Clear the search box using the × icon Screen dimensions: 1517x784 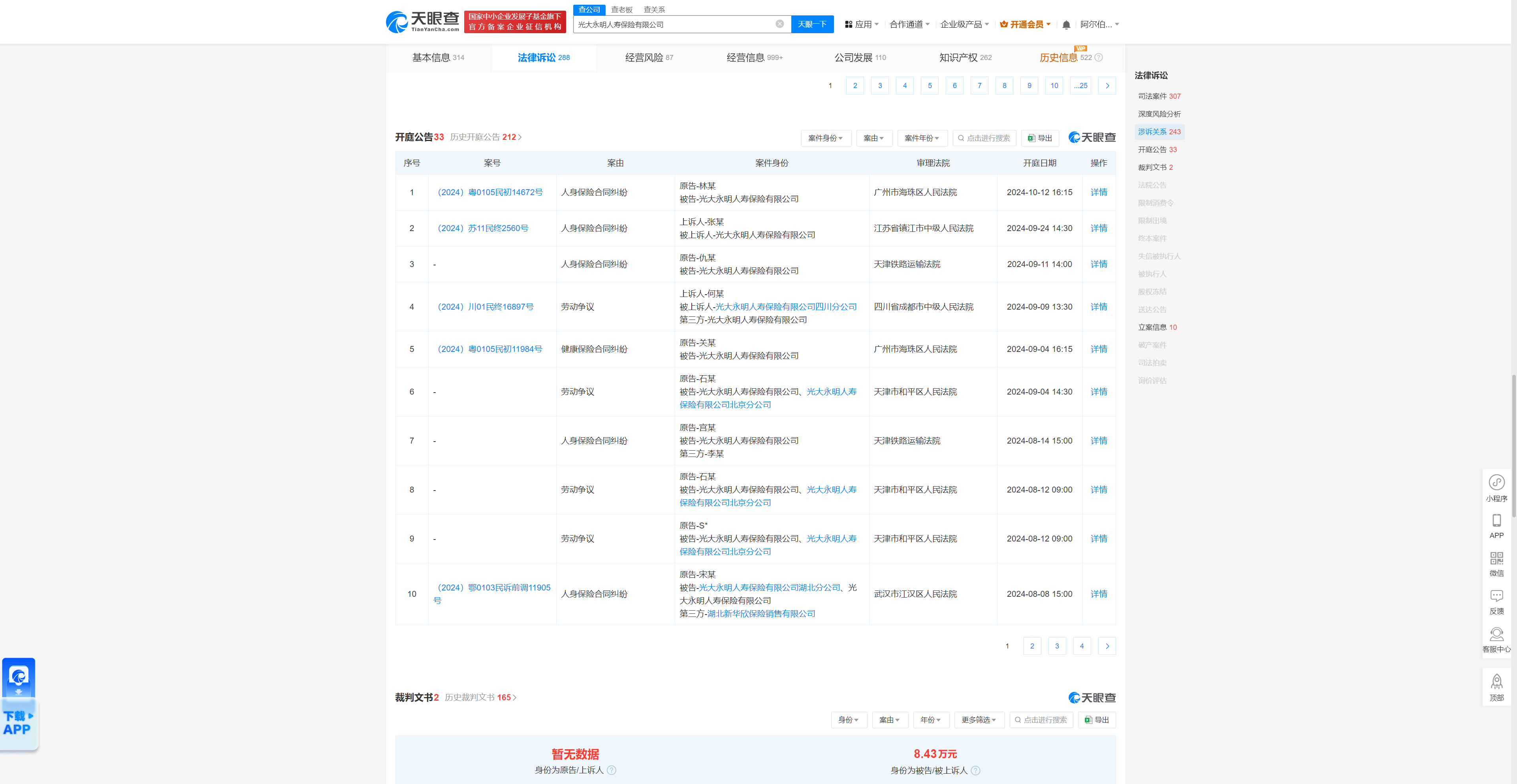(x=780, y=24)
